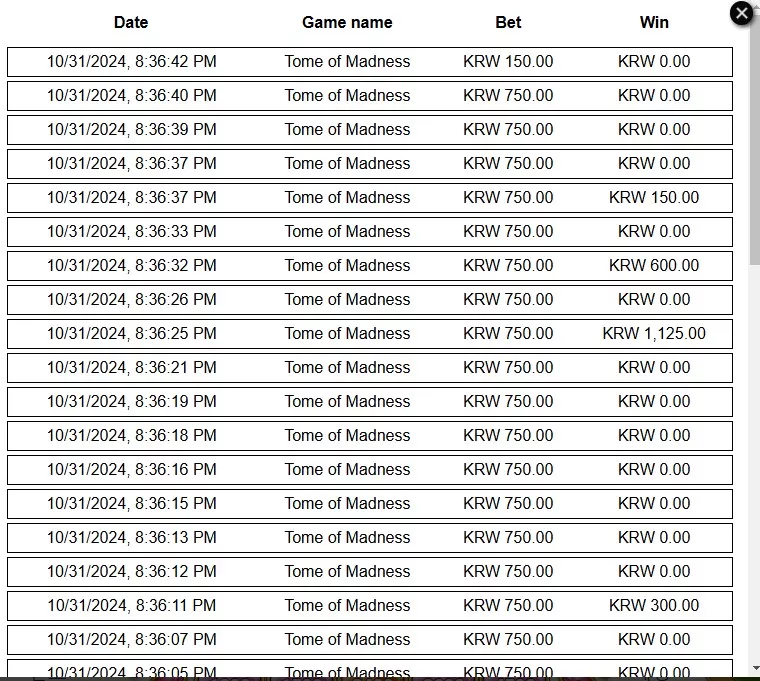Select the row with KRW 300.00 win

(370, 605)
